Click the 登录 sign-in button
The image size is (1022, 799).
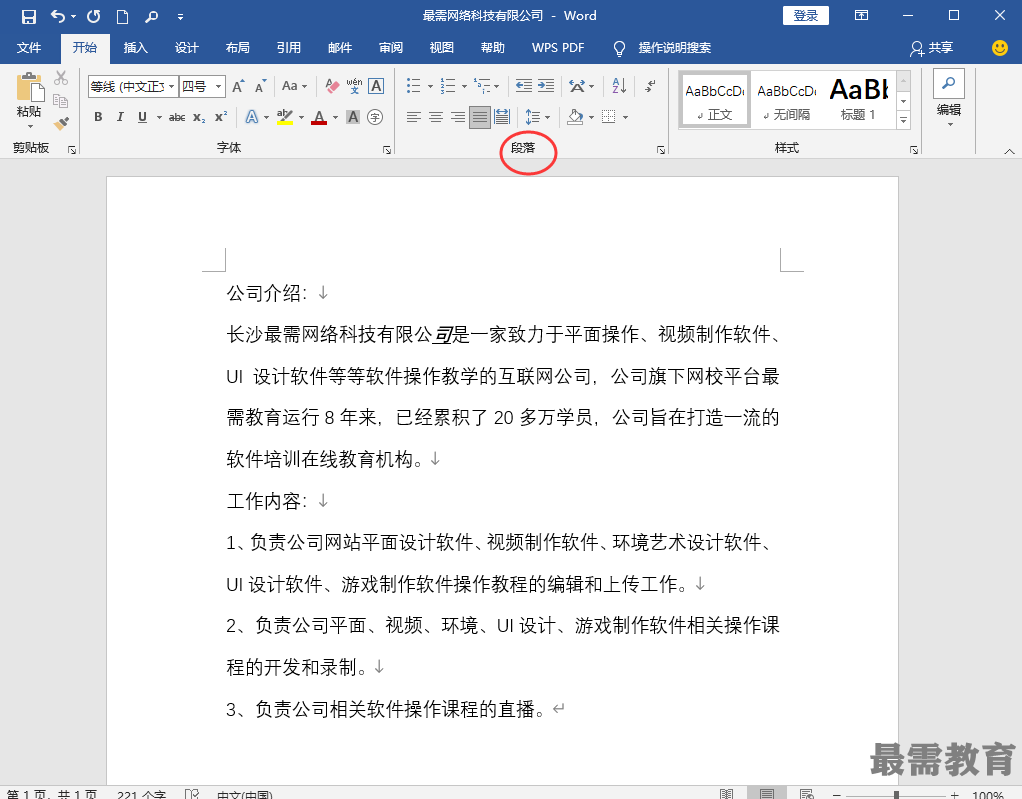point(806,16)
